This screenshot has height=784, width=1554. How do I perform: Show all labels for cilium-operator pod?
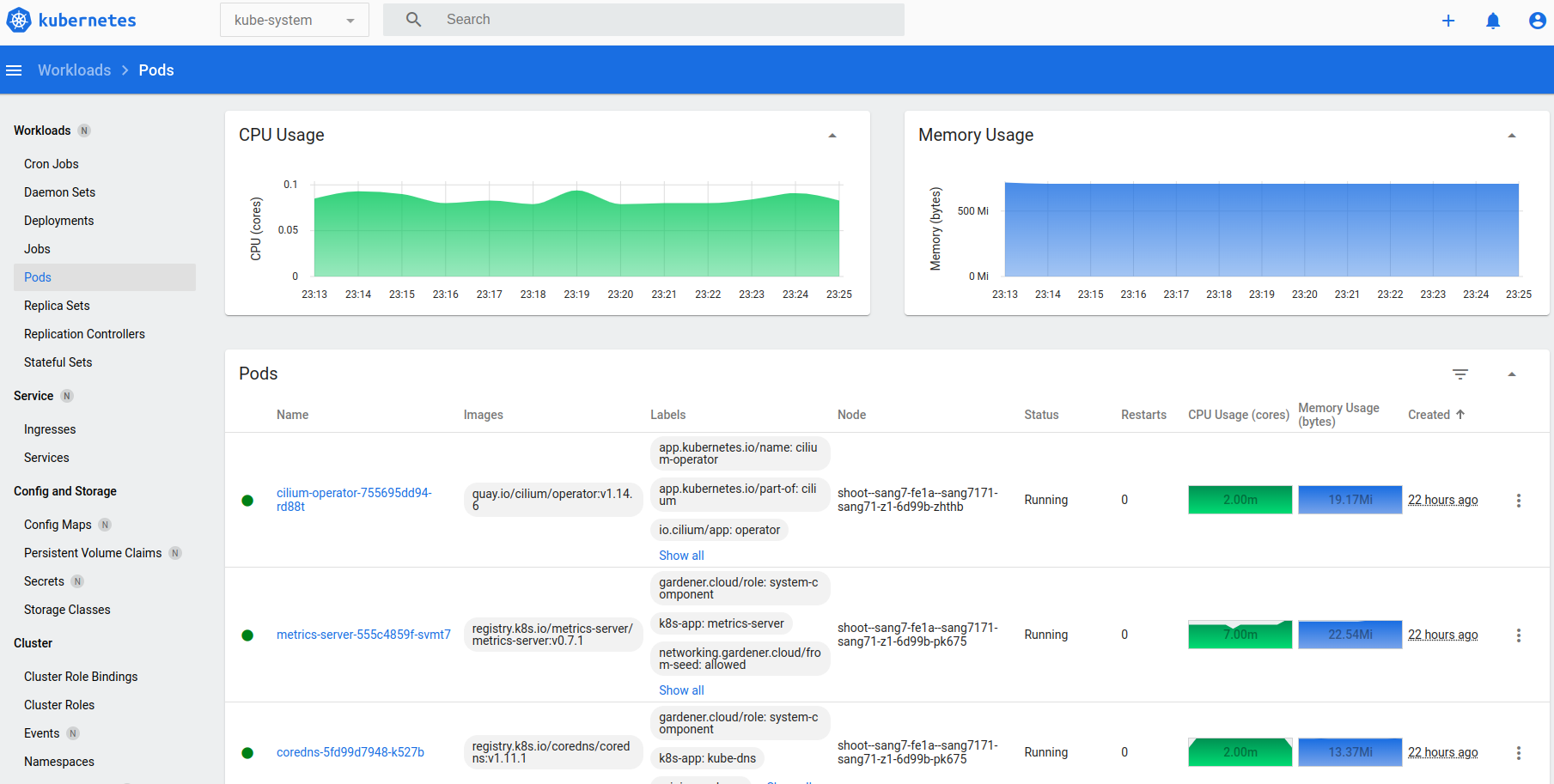click(681, 556)
